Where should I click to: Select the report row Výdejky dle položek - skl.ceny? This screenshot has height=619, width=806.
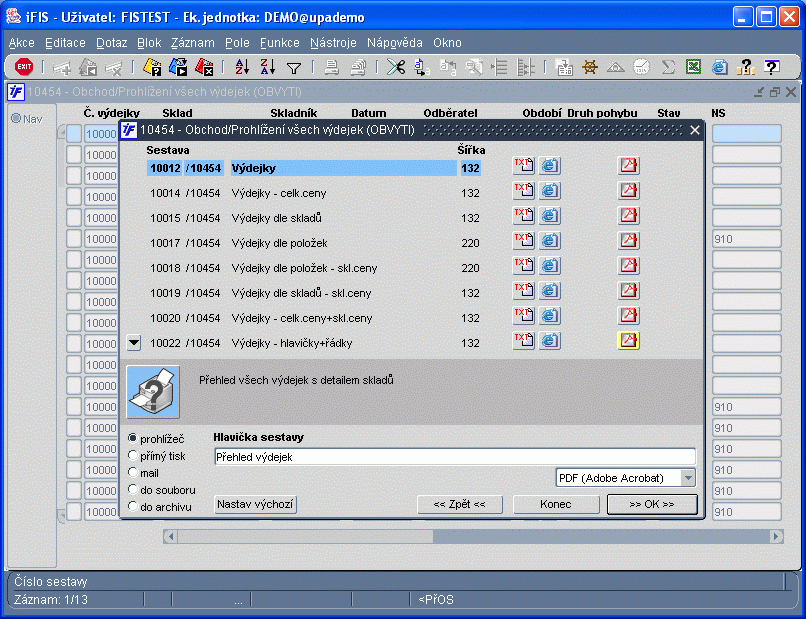pyautogui.click(x=315, y=268)
